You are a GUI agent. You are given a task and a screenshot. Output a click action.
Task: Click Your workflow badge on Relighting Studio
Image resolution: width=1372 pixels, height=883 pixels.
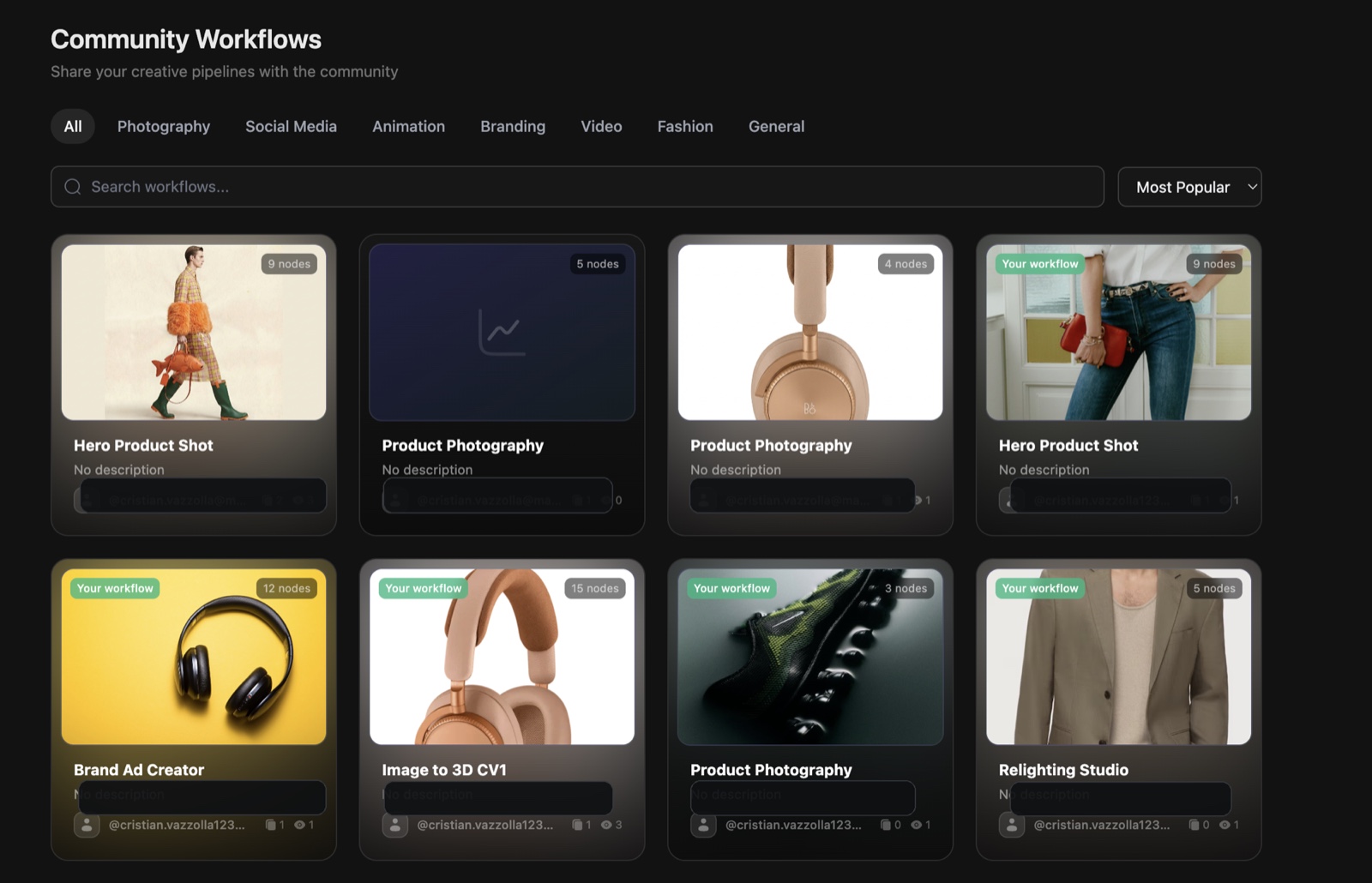point(1040,588)
